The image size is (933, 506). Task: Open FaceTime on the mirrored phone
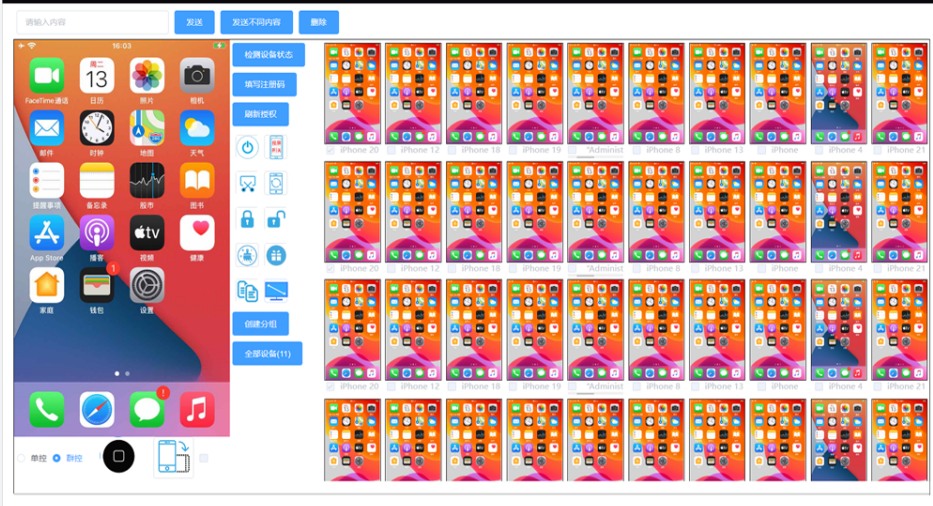click(46, 76)
